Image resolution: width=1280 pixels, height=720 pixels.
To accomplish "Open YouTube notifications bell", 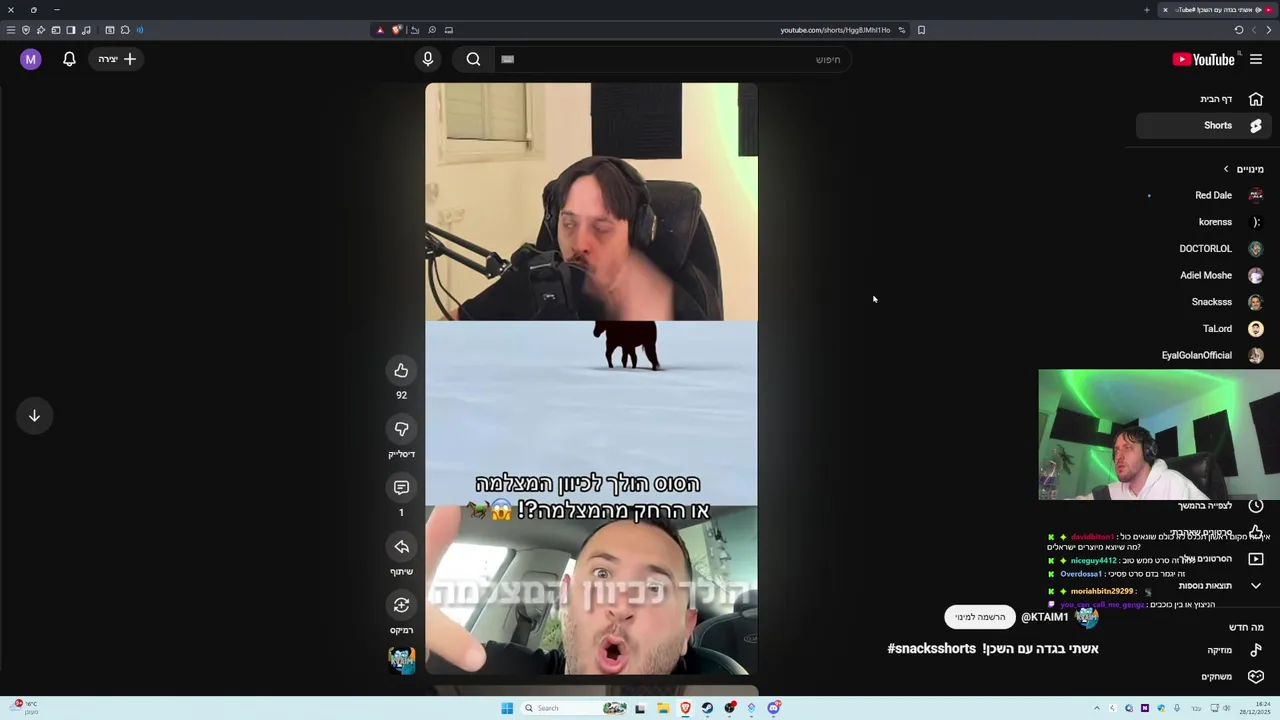I will (69, 59).
